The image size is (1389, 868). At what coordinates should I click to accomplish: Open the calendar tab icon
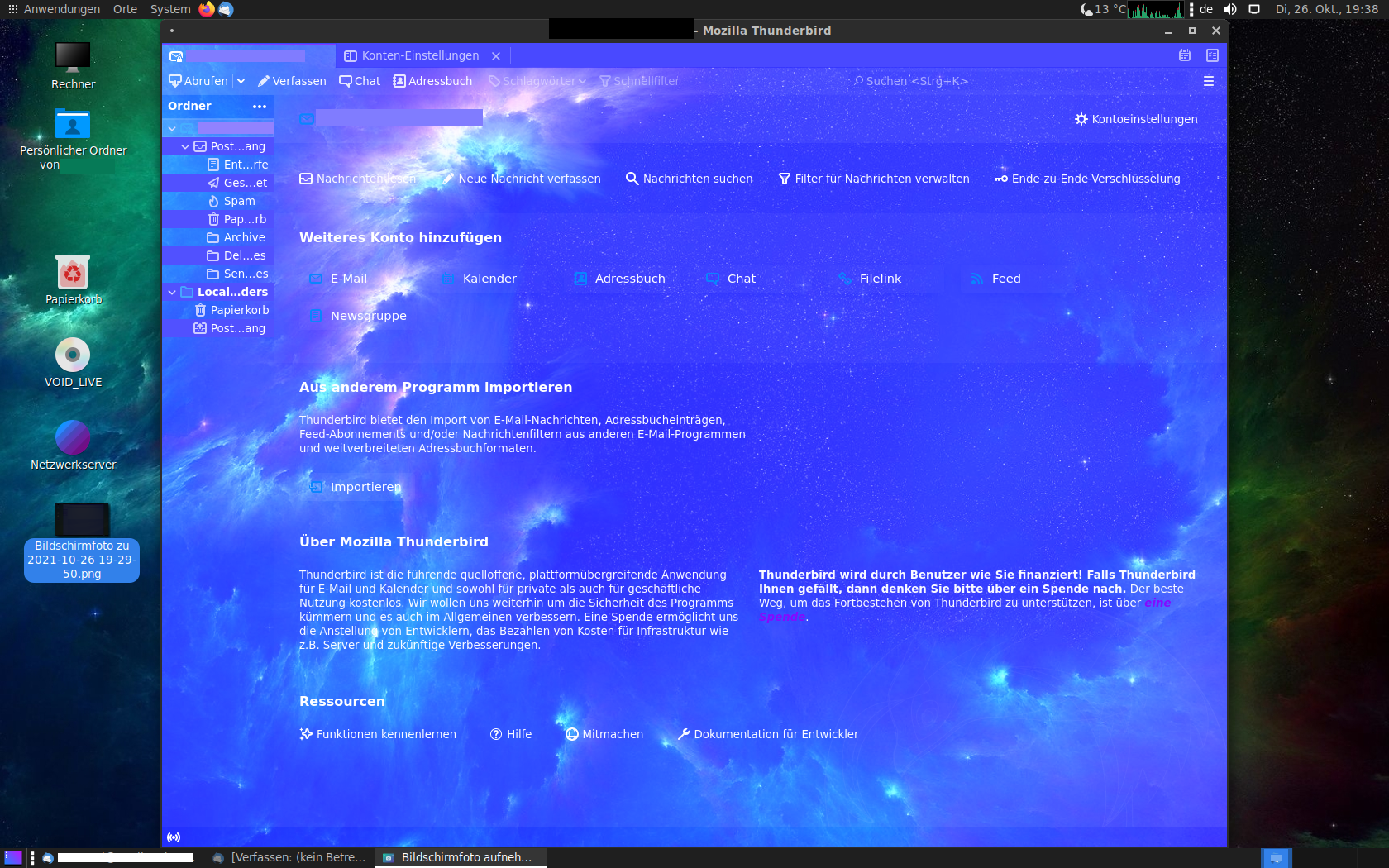[x=1185, y=55]
